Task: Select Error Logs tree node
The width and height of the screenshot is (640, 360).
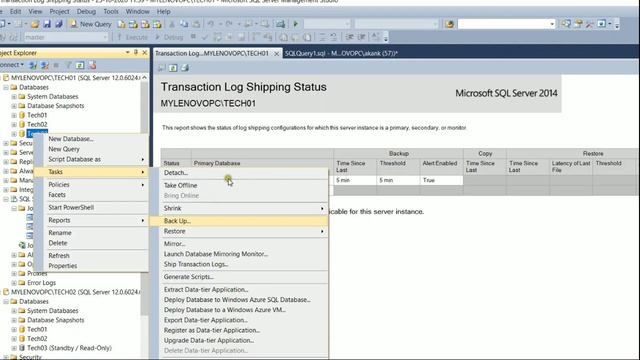Action: (x=41, y=282)
